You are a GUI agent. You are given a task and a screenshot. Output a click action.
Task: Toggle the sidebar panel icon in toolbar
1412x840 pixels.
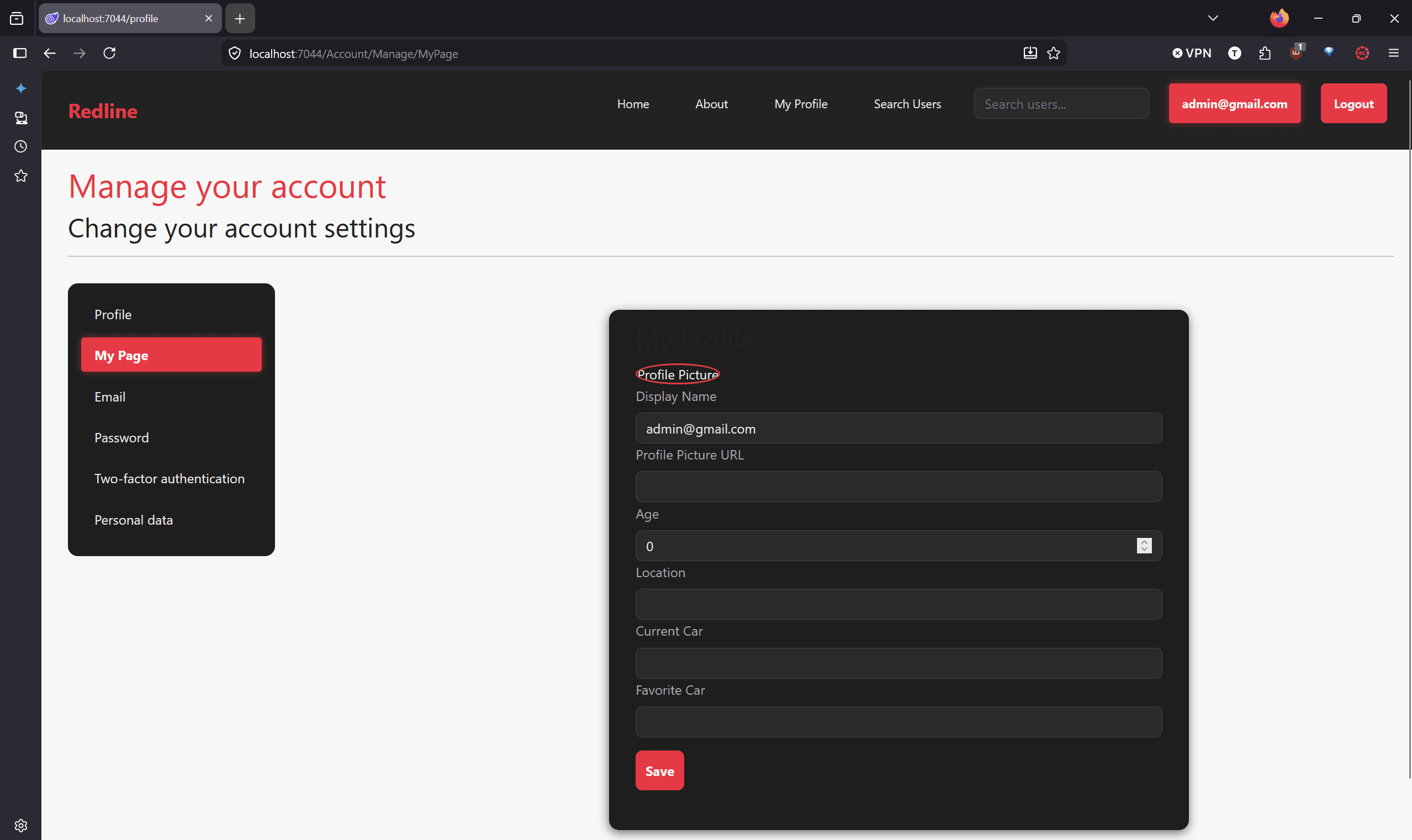(x=20, y=53)
